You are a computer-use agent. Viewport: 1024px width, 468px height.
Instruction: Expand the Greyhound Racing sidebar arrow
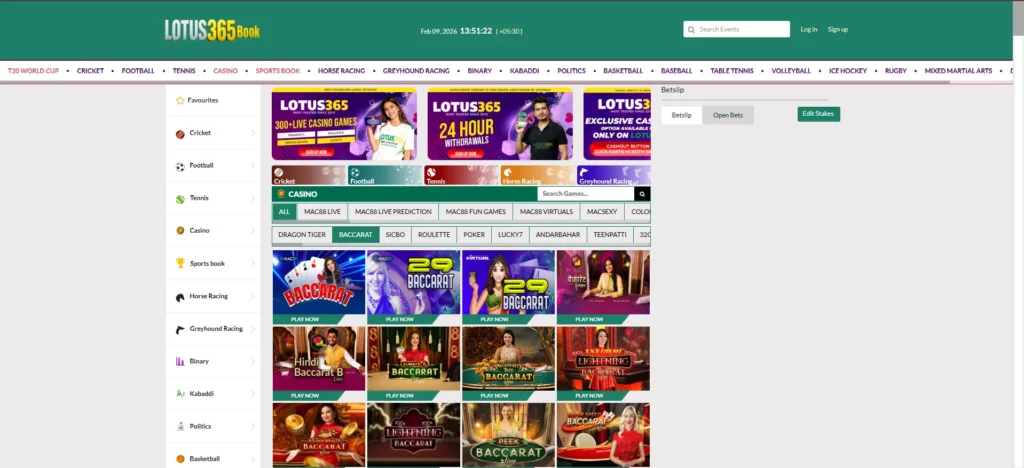coord(253,329)
